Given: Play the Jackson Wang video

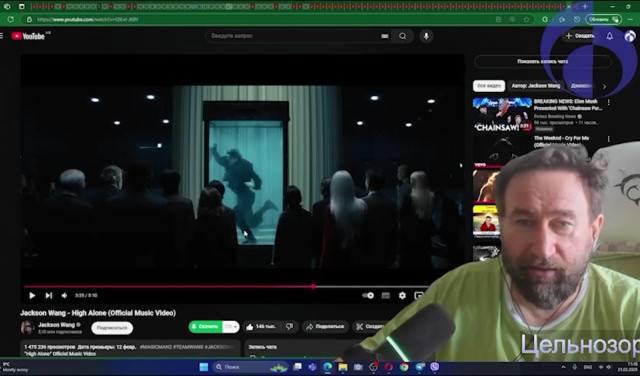Looking at the screenshot, I should pyautogui.click(x=32, y=296).
